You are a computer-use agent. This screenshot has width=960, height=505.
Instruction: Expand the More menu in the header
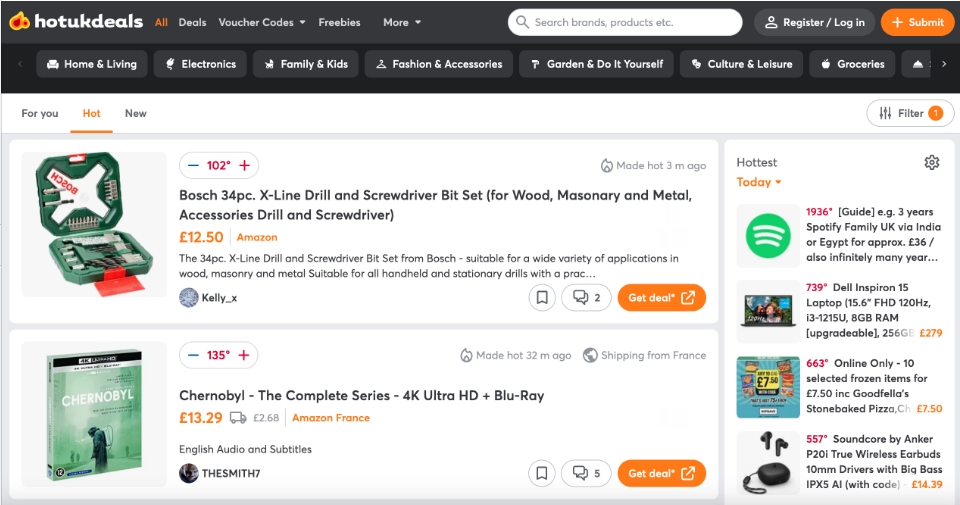tap(402, 22)
